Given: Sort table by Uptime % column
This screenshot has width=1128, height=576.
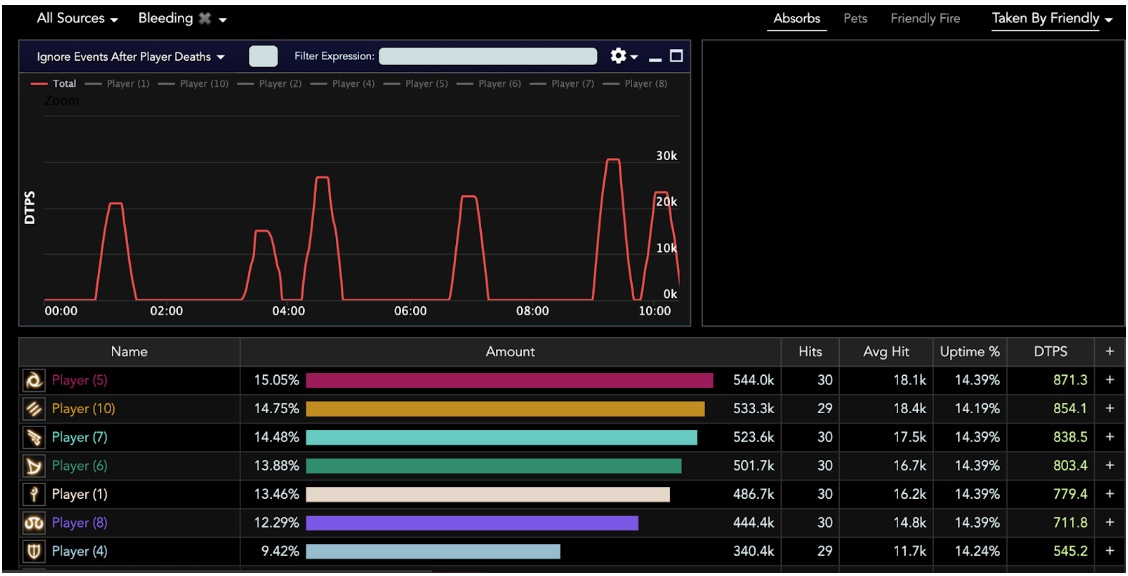Looking at the screenshot, I should [x=970, y=352].
